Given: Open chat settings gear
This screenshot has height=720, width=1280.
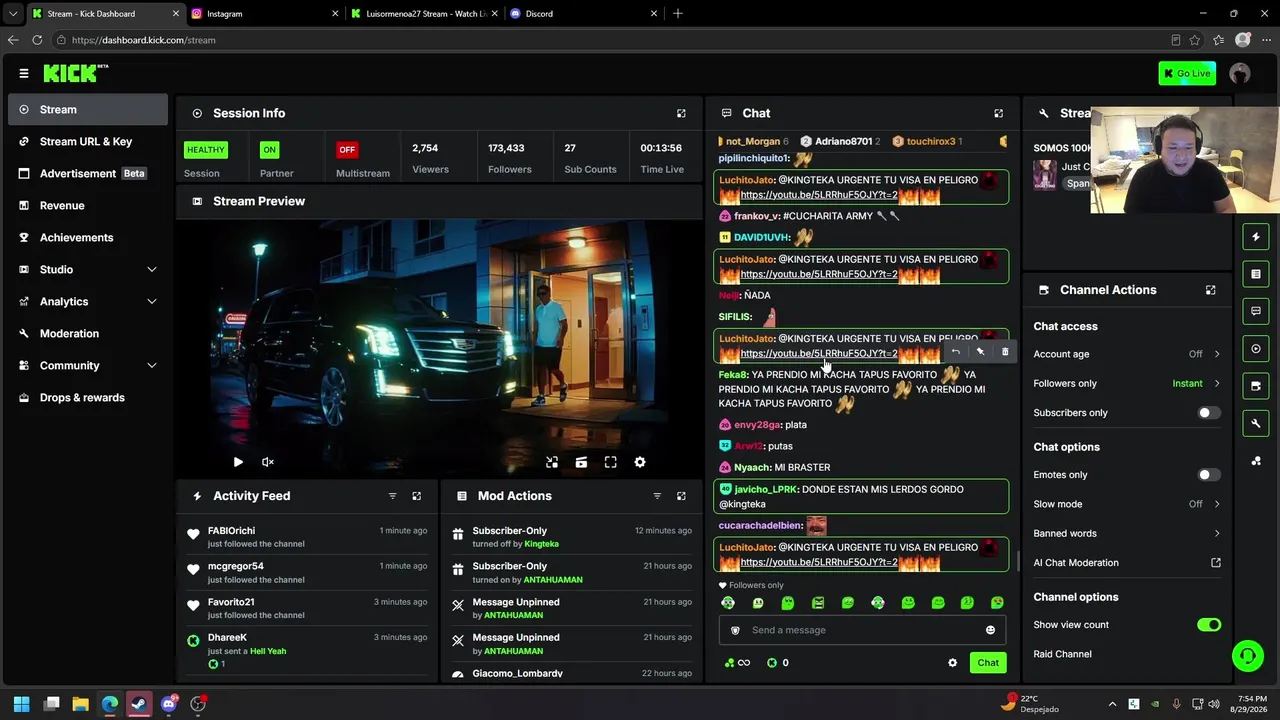Looking at the screenshot, I should click(x=952, y=663).
